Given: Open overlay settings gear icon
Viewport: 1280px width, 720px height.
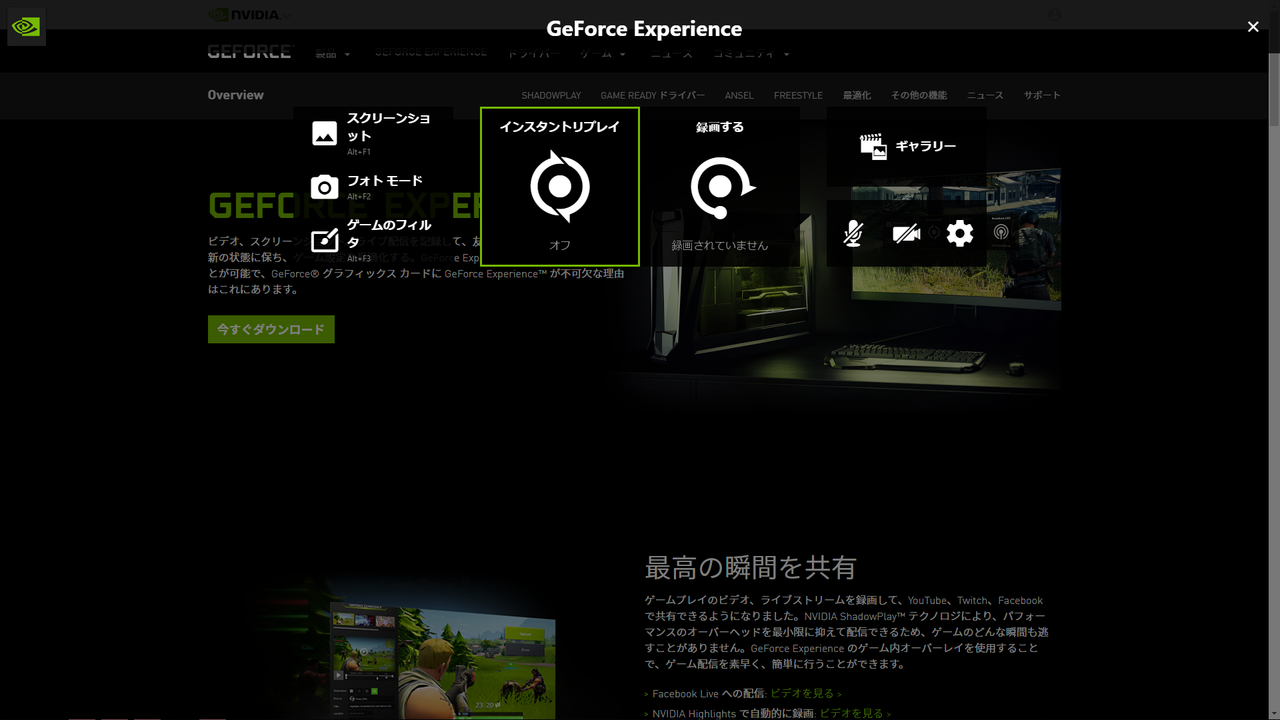Looking at the screenshot, I should [x=960, y=234].
